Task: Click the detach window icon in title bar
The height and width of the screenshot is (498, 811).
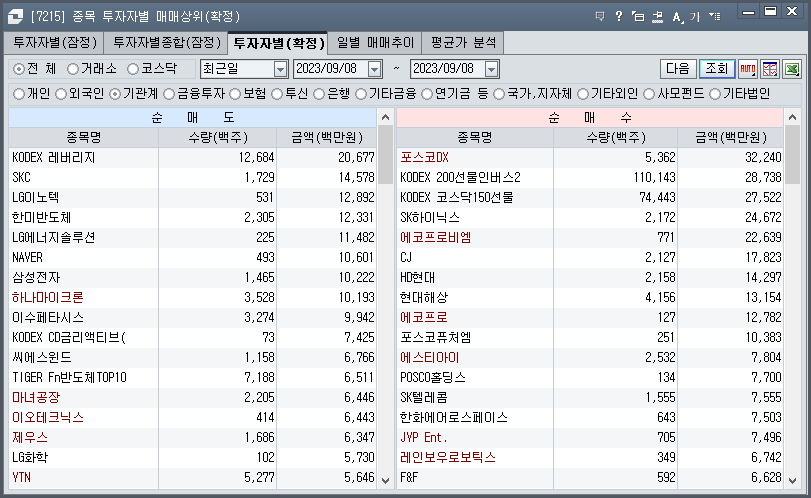Action: [638, 17]
